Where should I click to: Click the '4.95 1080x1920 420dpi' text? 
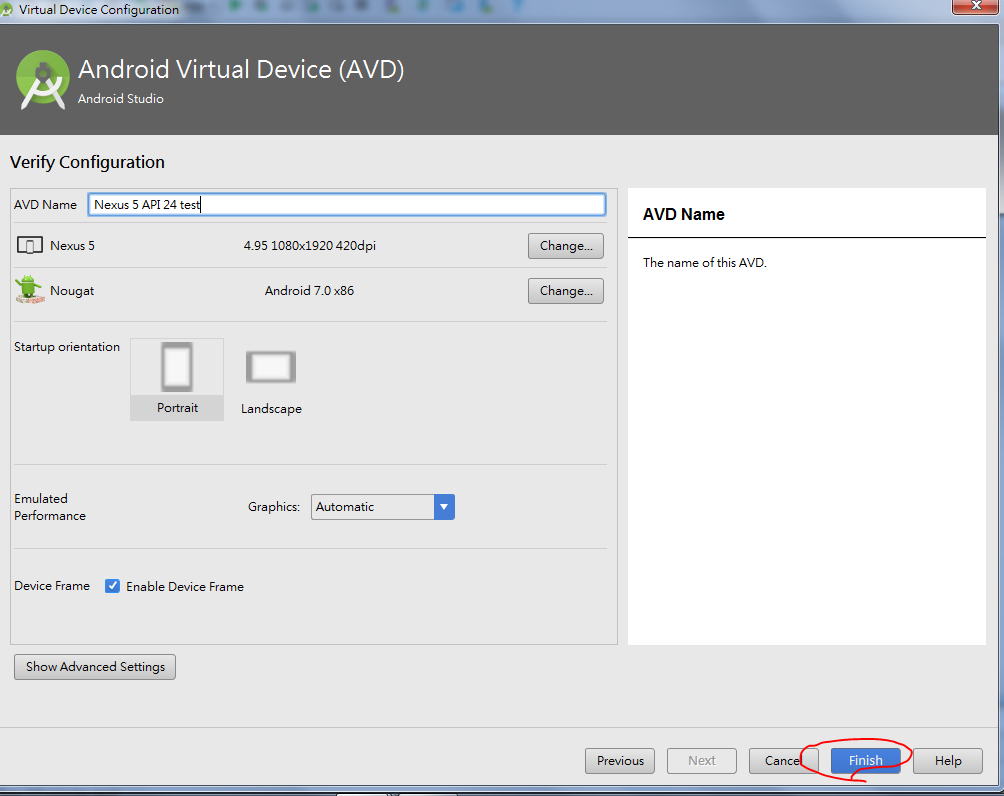pos(309,246)
